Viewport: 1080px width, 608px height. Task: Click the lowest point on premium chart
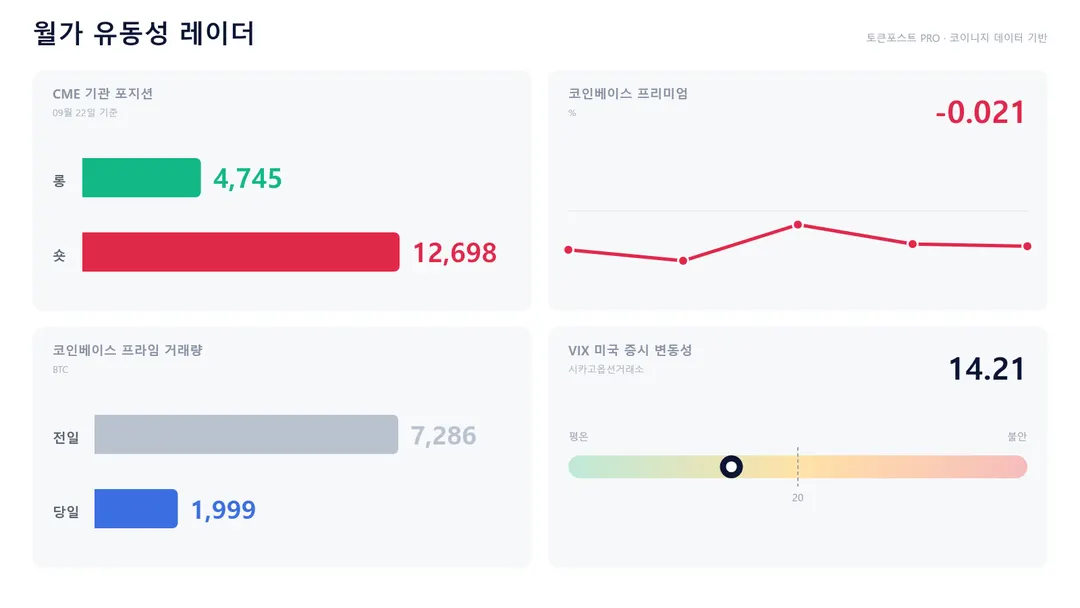tap(683, 261)
